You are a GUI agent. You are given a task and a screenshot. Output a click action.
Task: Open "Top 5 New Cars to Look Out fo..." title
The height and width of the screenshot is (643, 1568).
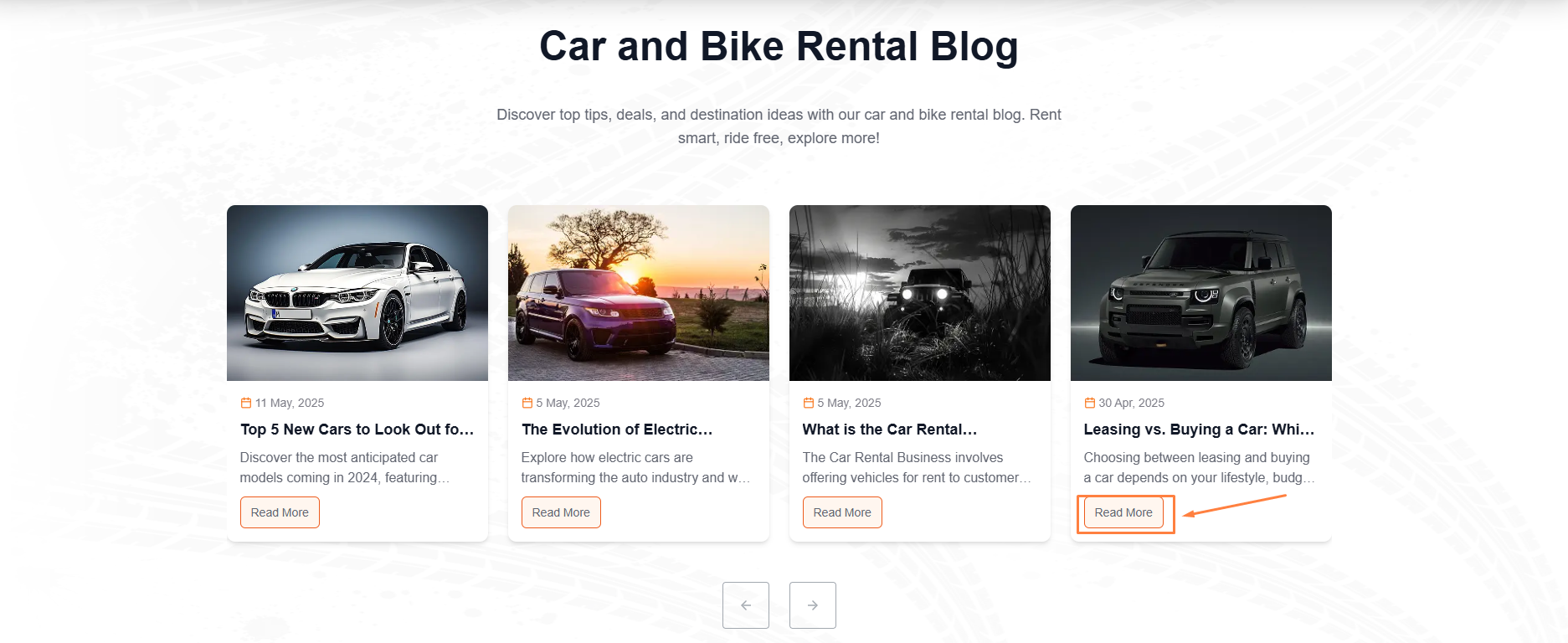pos(357,430)
